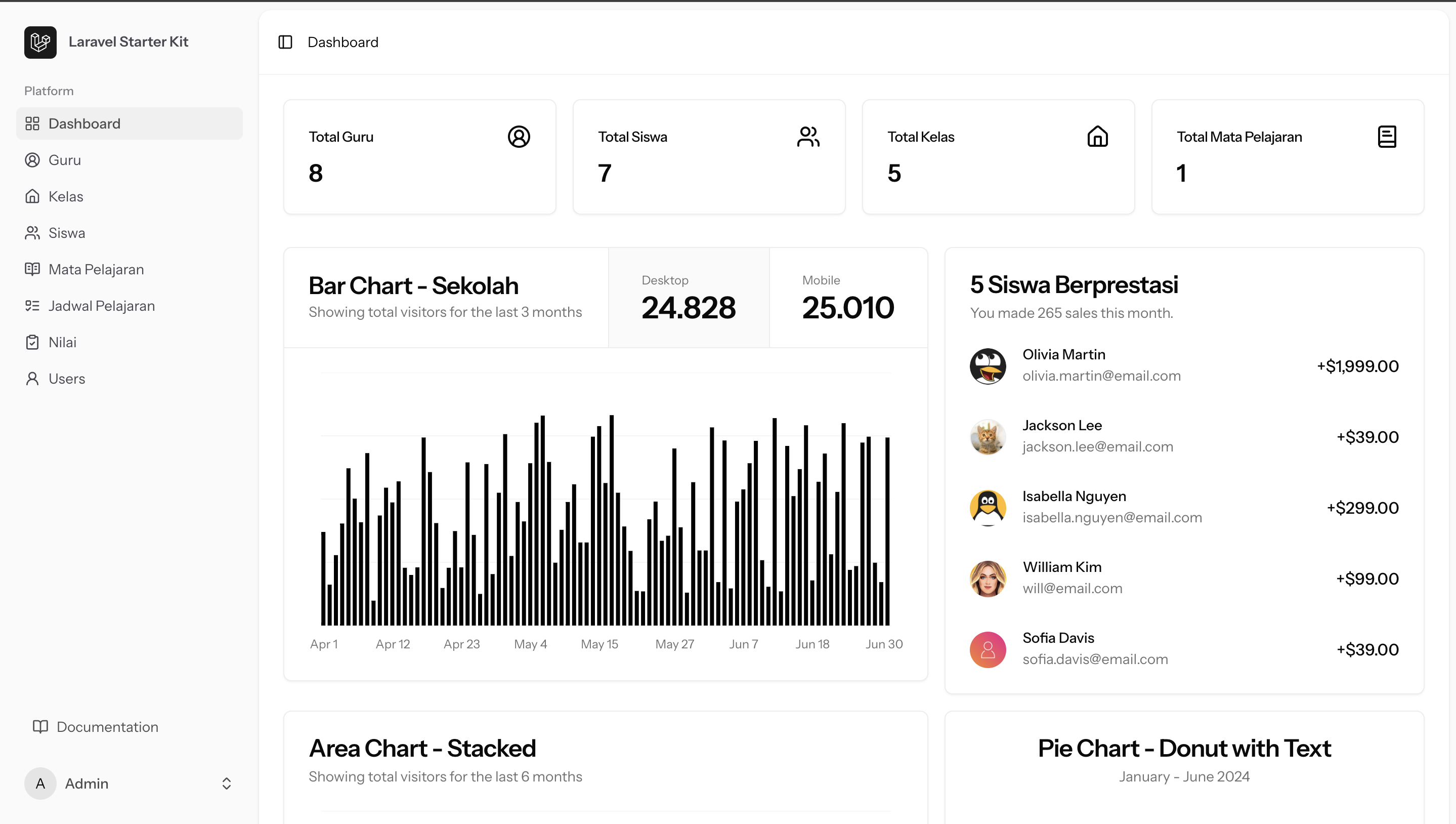
Task: Expand the Admin user menu chevron
Action: tap(226, 783)
